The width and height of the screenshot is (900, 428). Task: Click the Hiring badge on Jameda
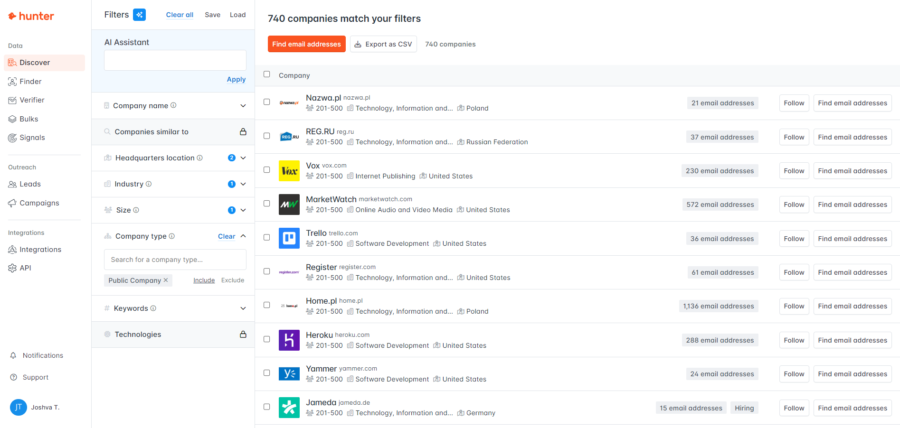[744, 408]
